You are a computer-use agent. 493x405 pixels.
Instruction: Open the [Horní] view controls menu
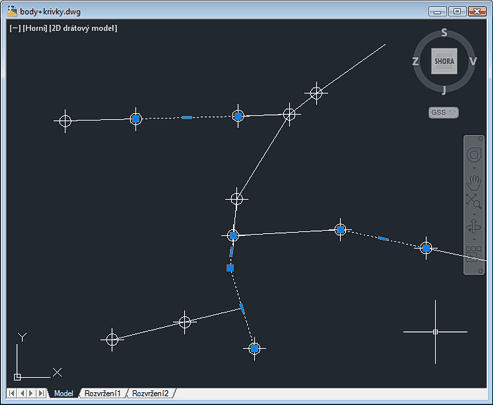35,28
